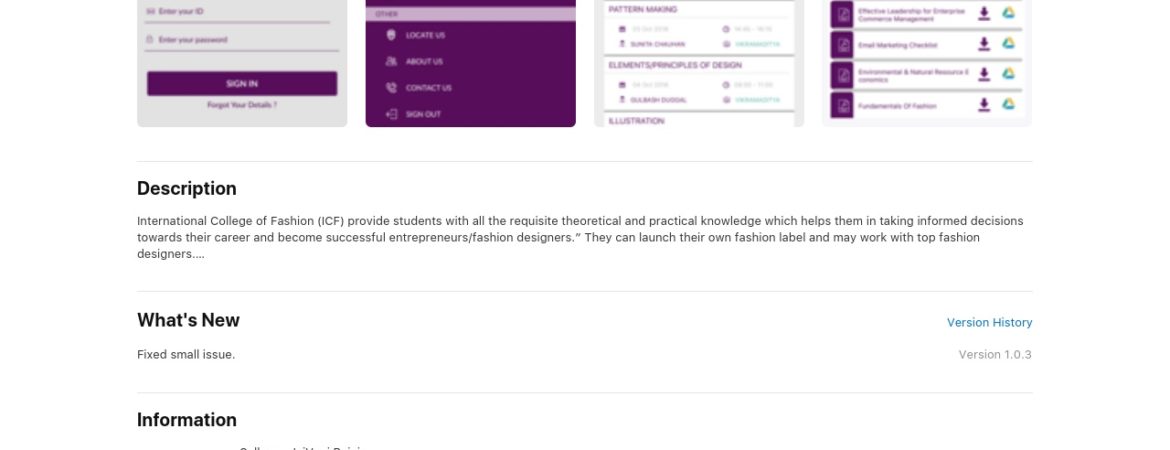Click the Forgot Your Details link
The width and height of the screenshot is (1170, 450).
coord(242,105)
